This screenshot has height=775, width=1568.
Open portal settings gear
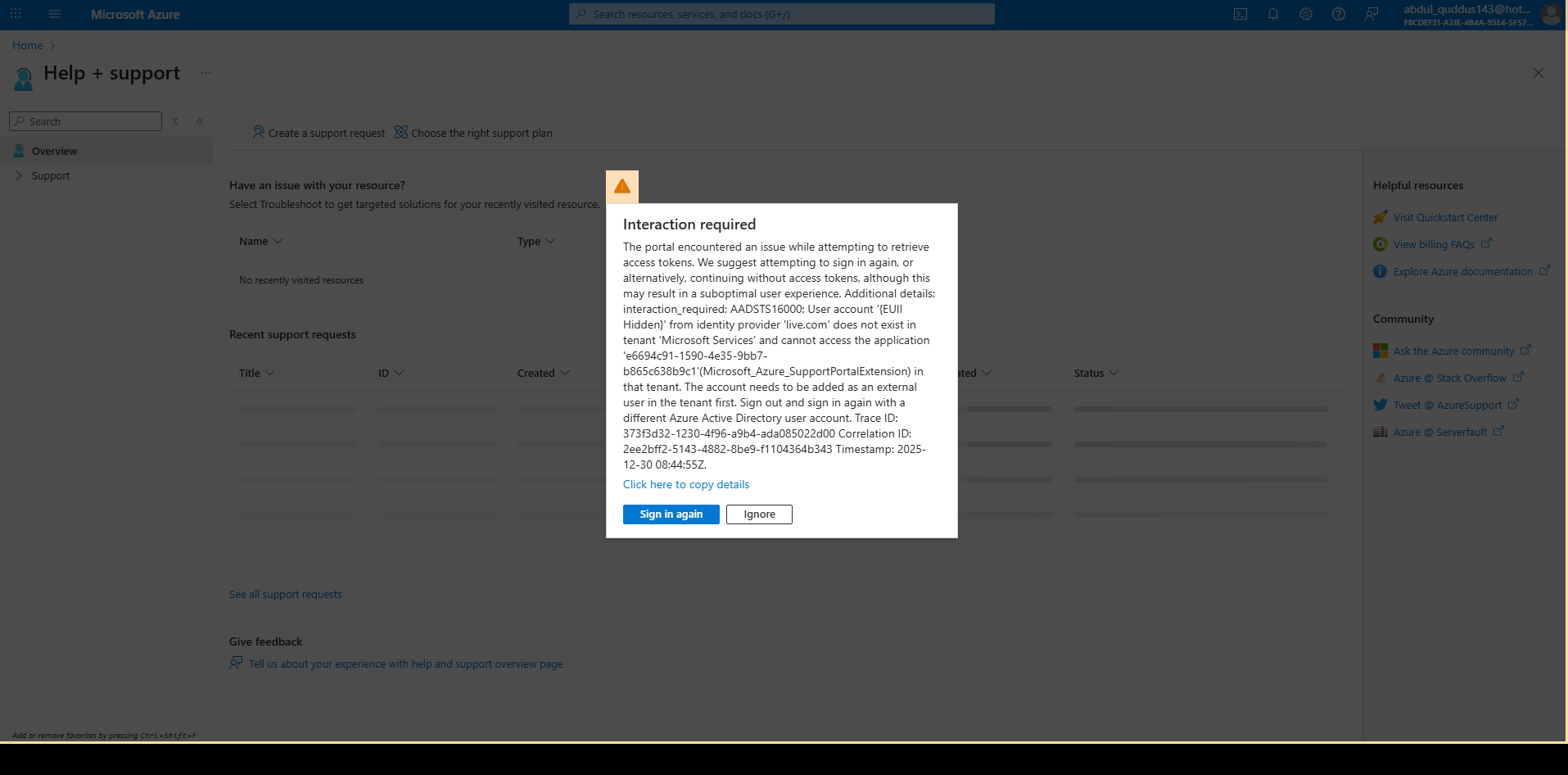pyautogui.click(x=1306, y=14)
